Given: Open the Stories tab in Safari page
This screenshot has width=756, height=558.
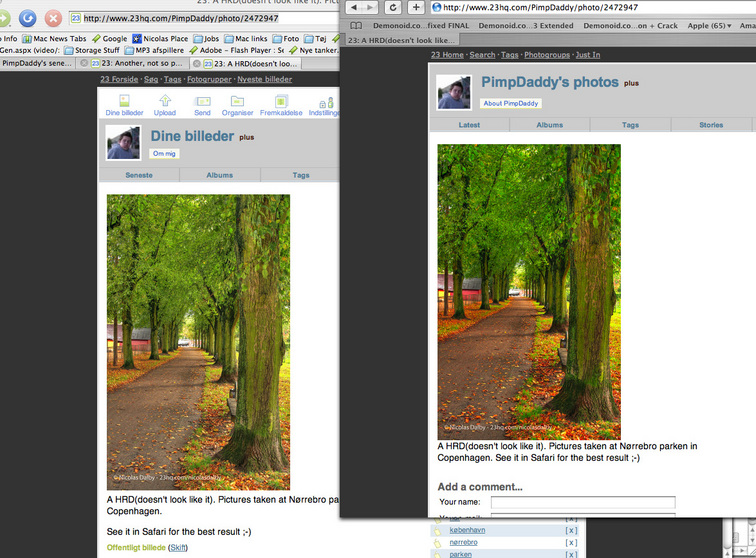Looking at the screenshot, I should coord(711,125).
